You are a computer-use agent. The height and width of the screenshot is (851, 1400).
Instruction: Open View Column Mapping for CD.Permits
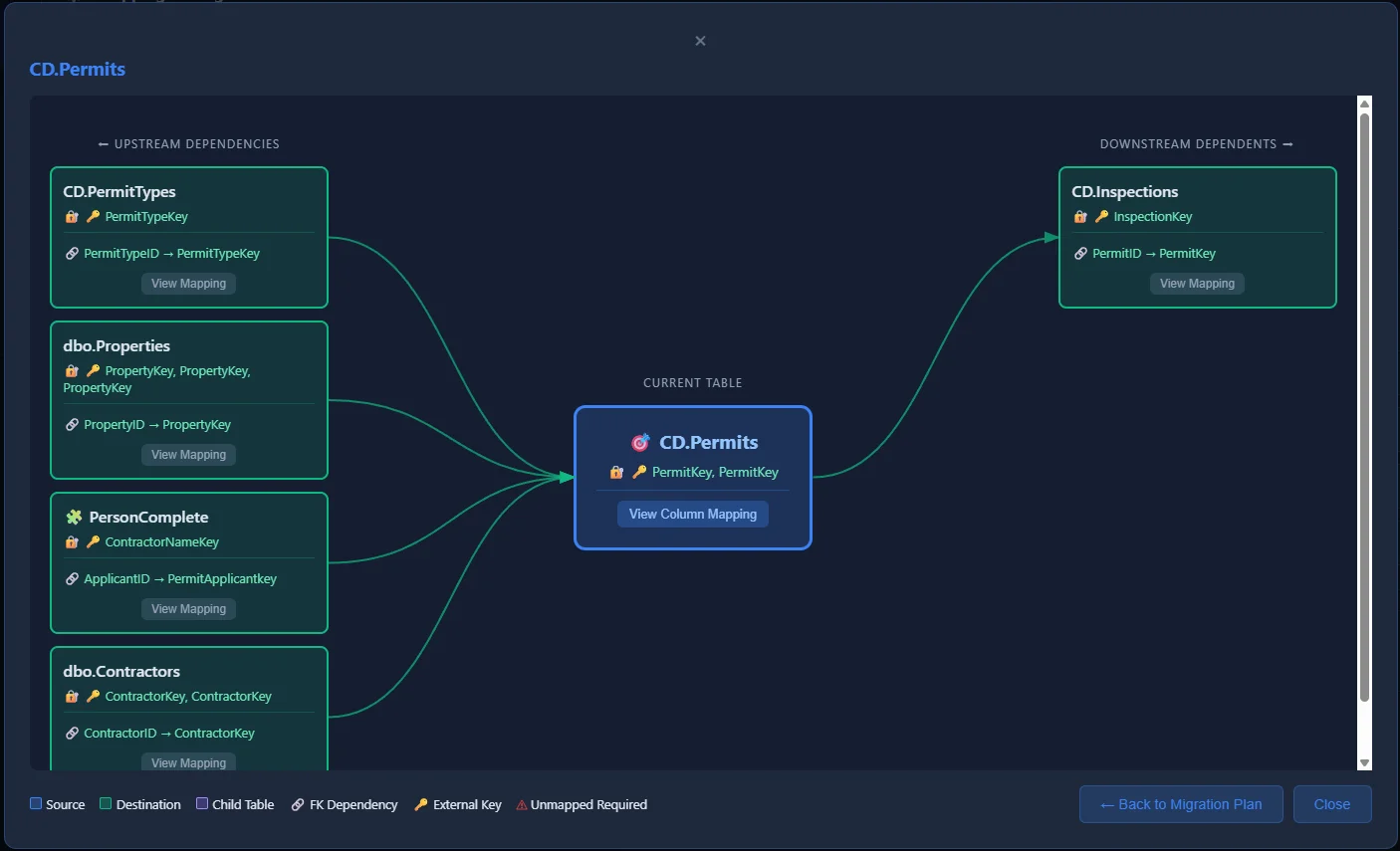coord(692,514)
